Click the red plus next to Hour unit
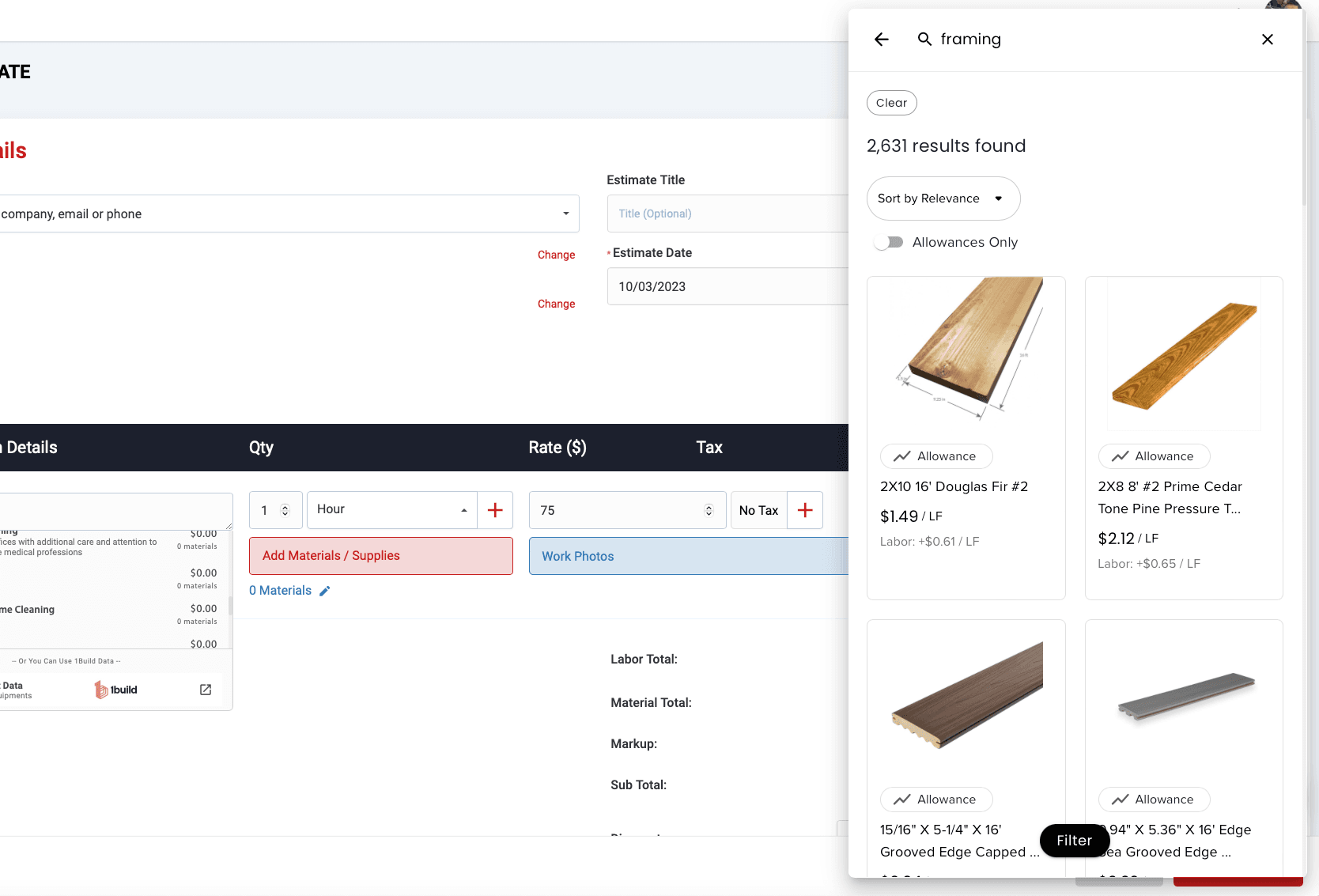This screenshot has height=896, width=1319. [x=495, y=510]
